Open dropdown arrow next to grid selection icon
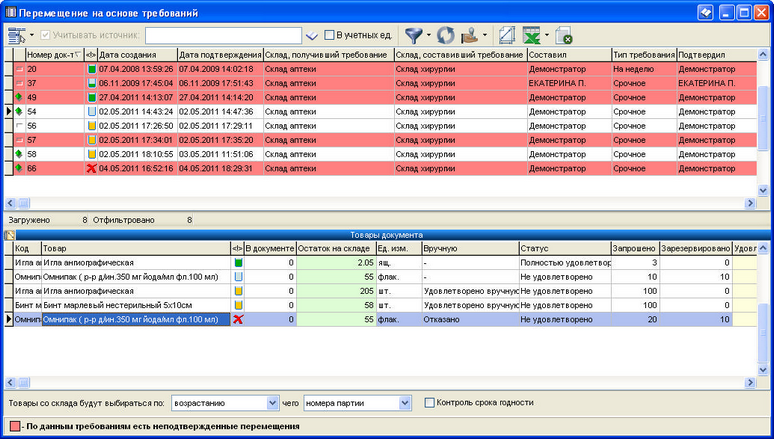Screen dimensions: 774x439 coord(32,35)
